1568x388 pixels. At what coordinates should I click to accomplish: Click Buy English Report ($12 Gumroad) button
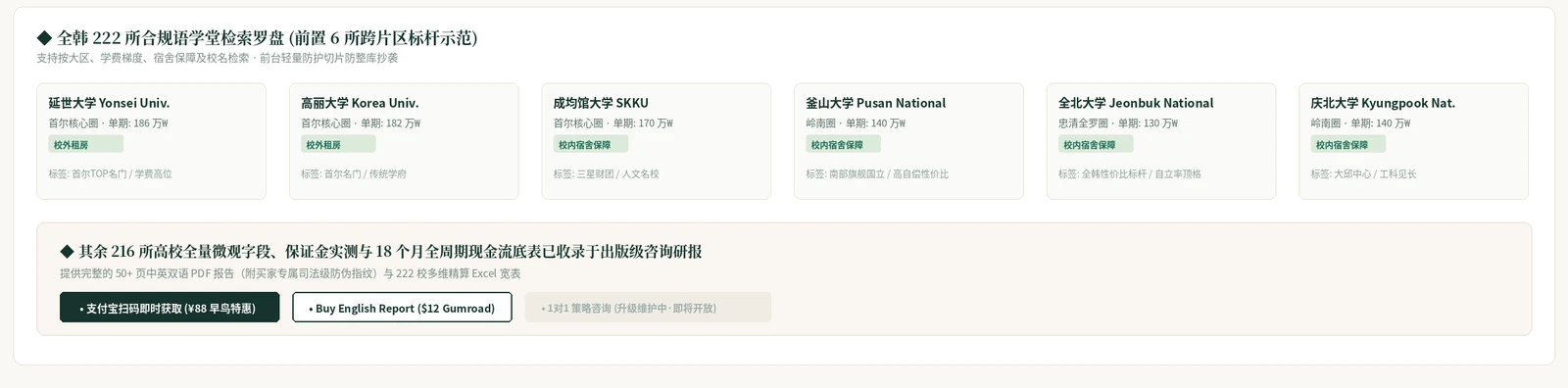[402, 308]
